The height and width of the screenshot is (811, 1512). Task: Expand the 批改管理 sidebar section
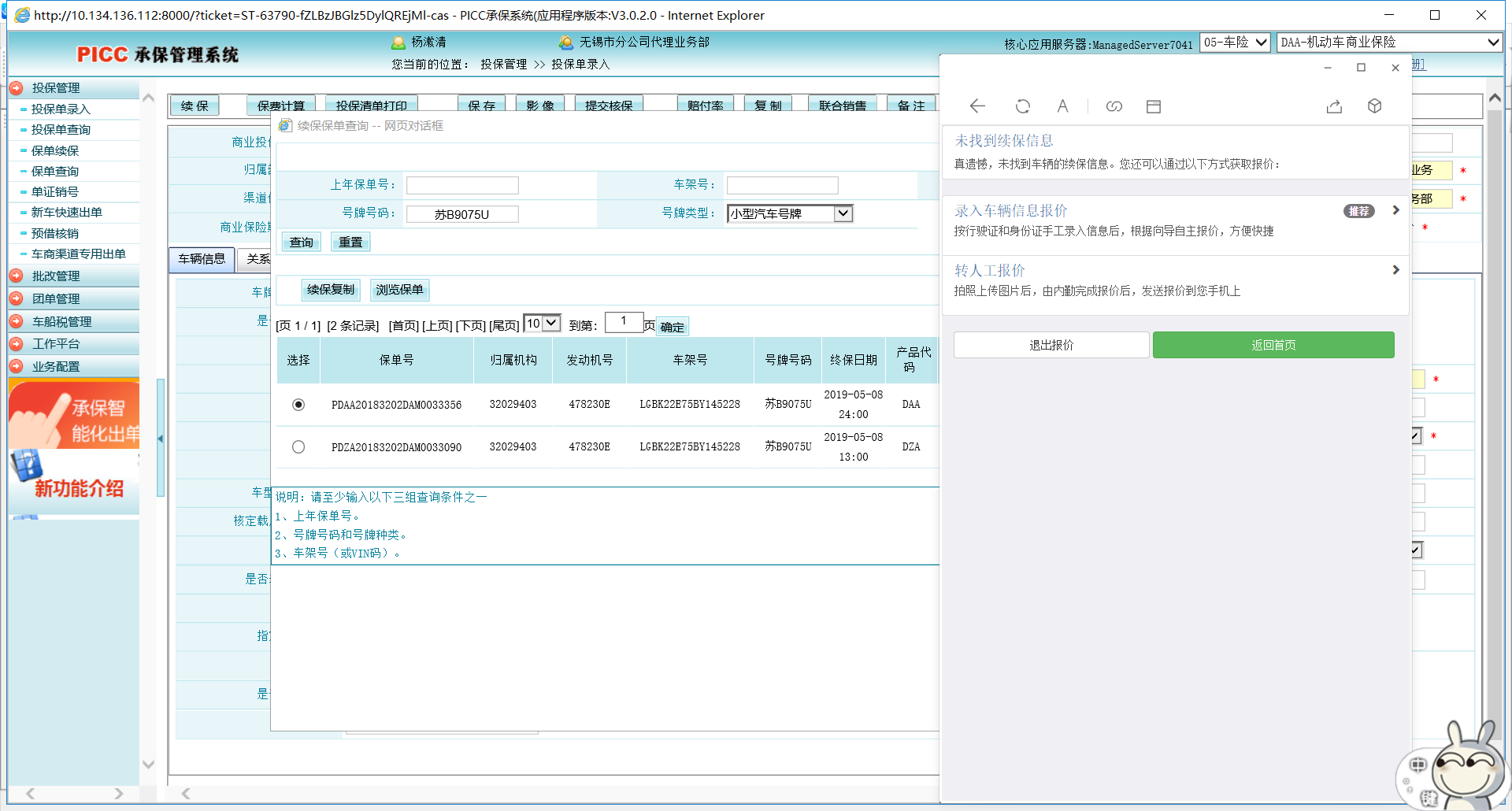point(56,276)
